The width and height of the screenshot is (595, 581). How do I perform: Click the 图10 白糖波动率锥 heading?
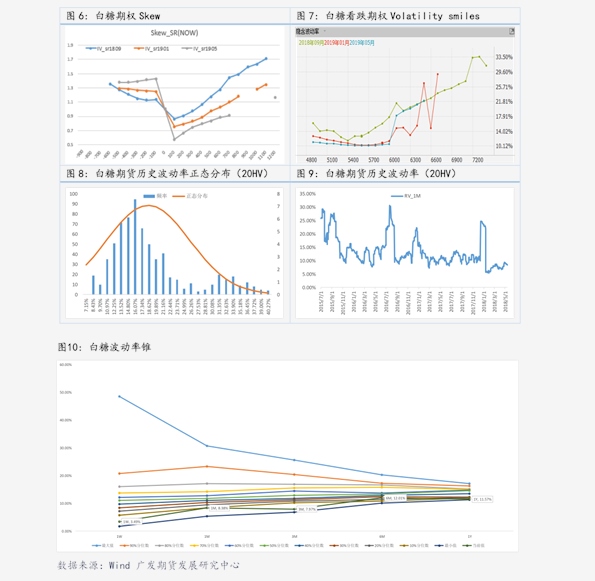(x=104, y=347)
